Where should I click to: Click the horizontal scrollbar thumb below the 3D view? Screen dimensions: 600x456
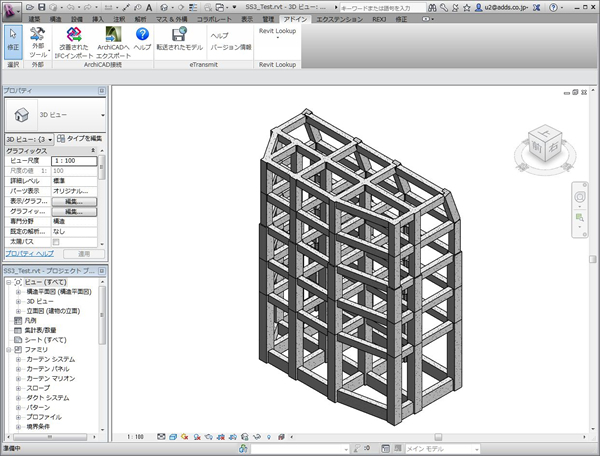(x=439, y=436)
